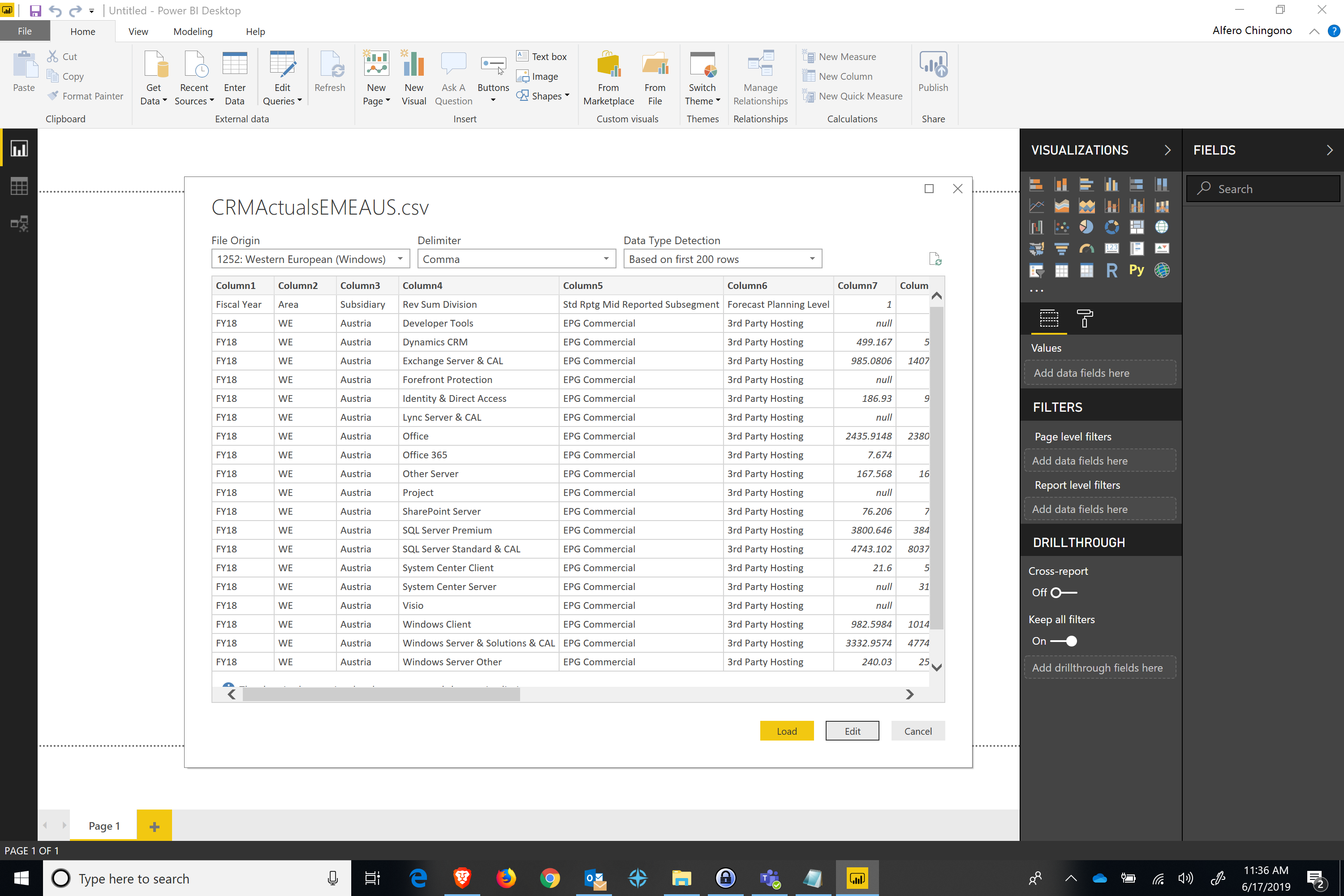The height and width of the screenshot is (896, 1344).
Task: Open Chrome from the taskbar
Action: pyautogui.click(x=550, y=878)
